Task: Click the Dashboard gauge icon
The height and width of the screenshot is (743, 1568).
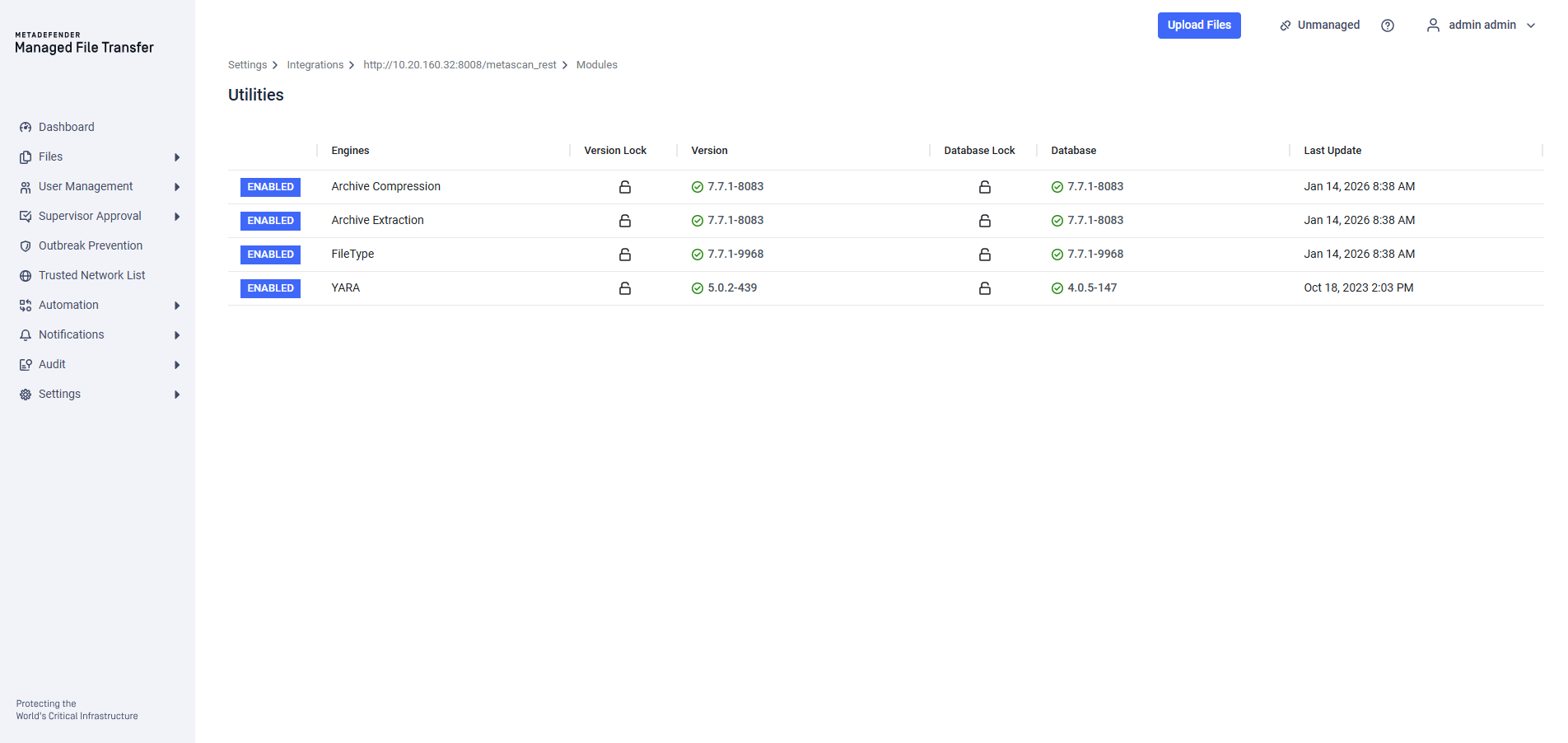Action: 26,128
